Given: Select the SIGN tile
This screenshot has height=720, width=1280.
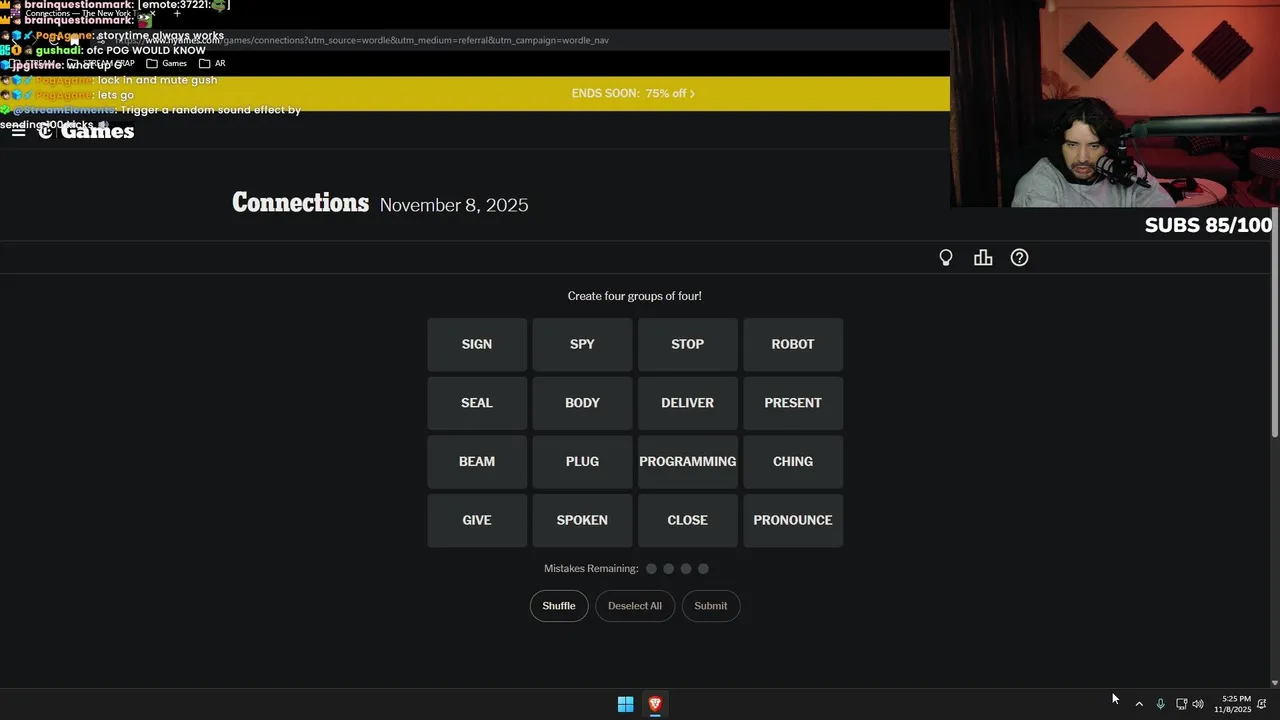Looking at the screenshot, I should point(477,344).
